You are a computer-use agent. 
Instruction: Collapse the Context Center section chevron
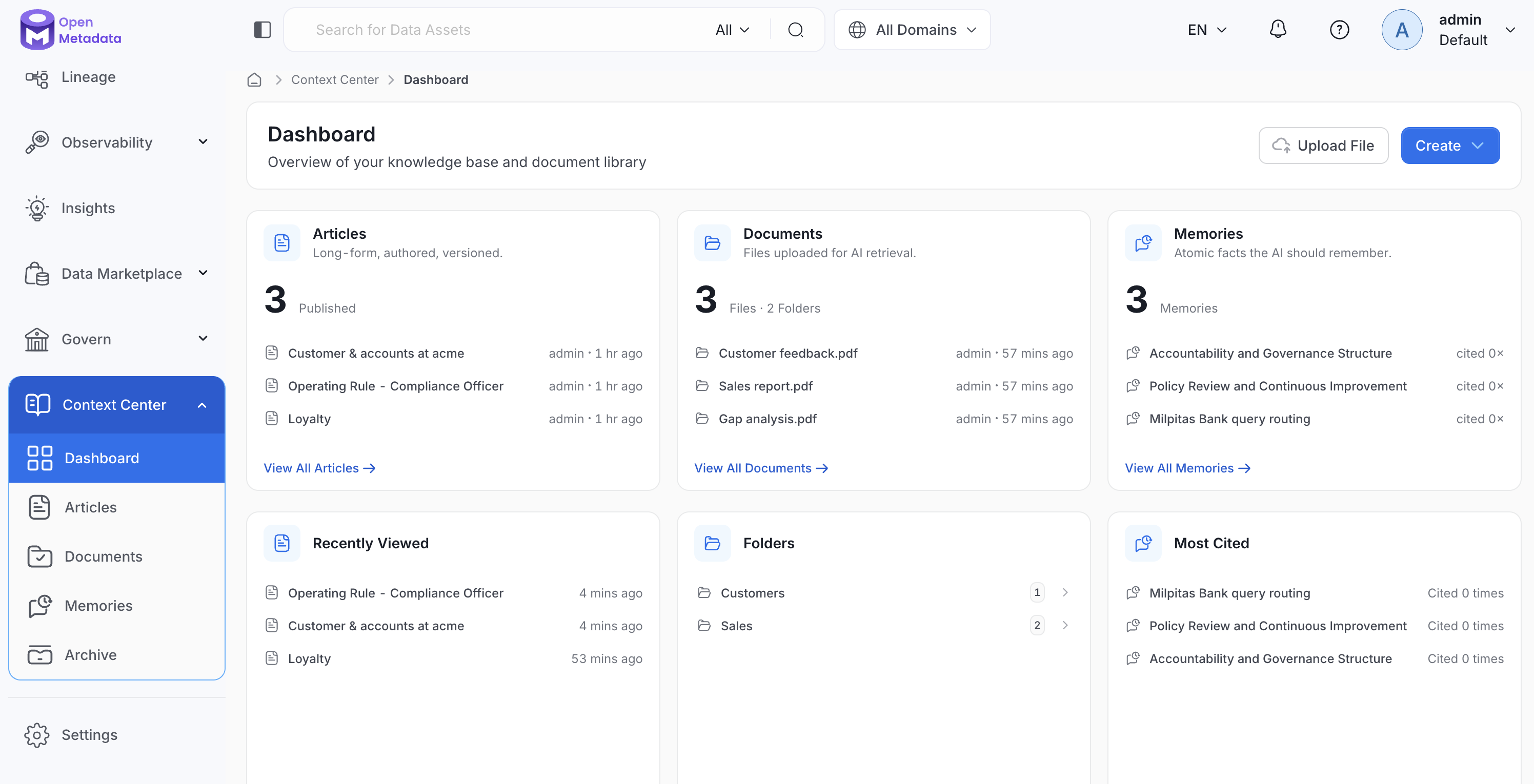202,405
